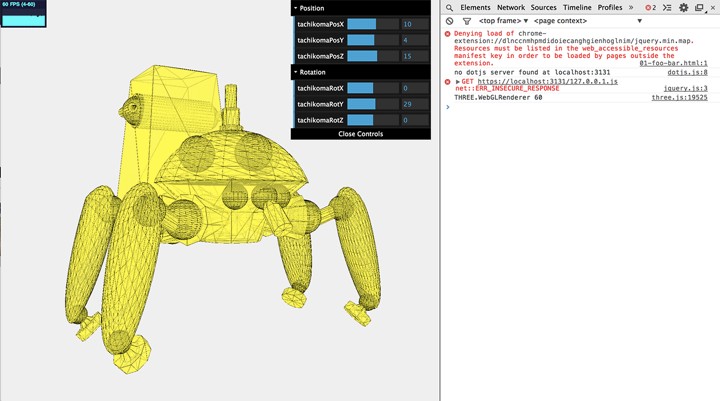Switch to the Network tab

[x=511, y=7]
